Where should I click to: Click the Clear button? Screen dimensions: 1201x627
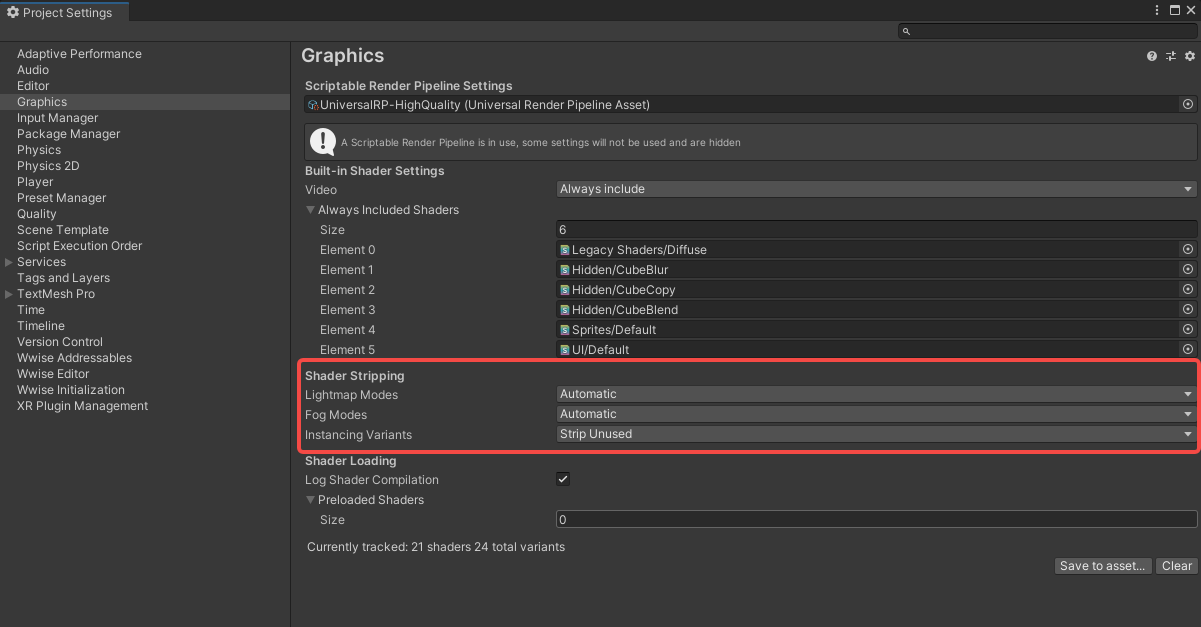point(1176,565)
